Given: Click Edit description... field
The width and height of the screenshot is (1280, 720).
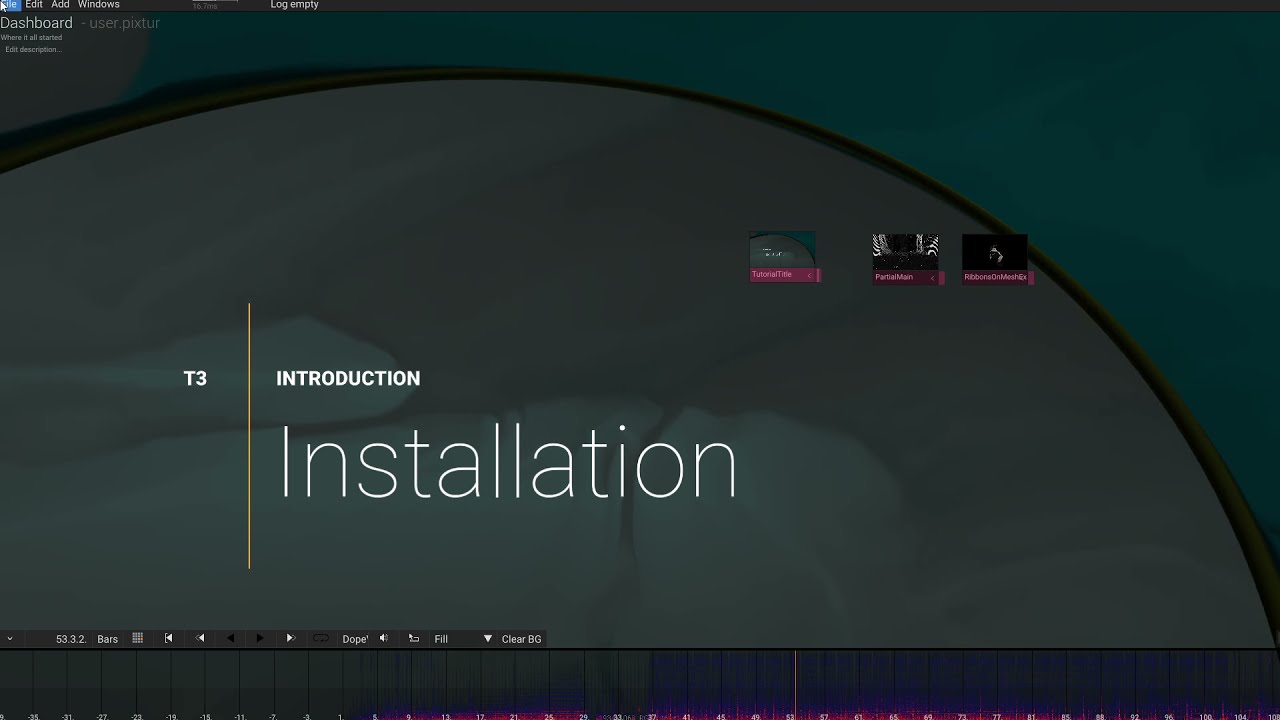Looking at the screenshot, I should pos(33,50).
